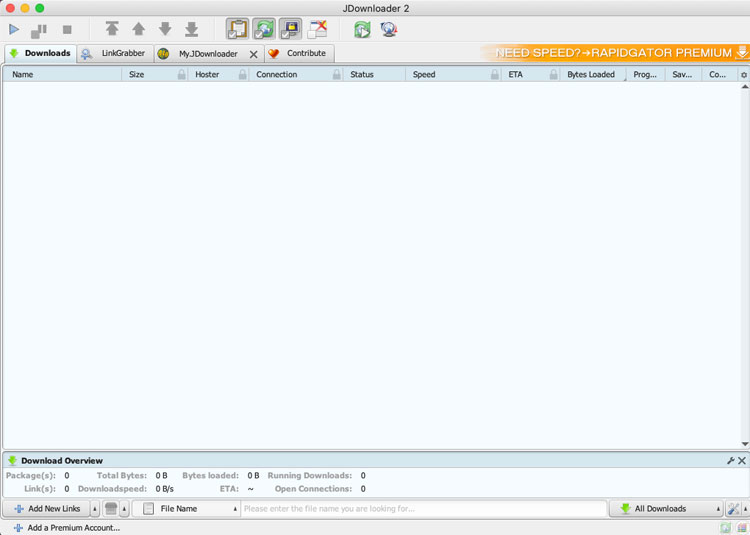Open the LinkGrabber tab
The width and height of the screenshot is (750, 535).
point(115,53)
